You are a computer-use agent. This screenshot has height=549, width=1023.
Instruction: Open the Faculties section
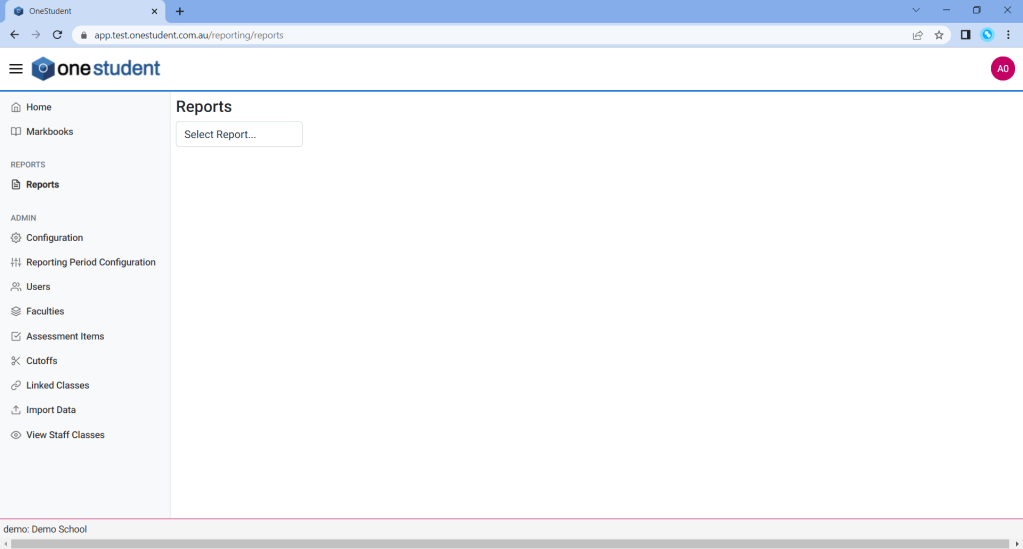[x=45, y=311]
